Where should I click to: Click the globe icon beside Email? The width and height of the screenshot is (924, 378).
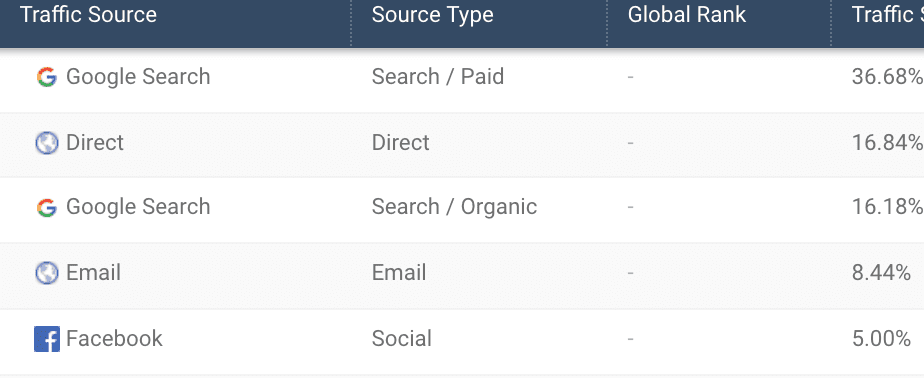point(47,273)
